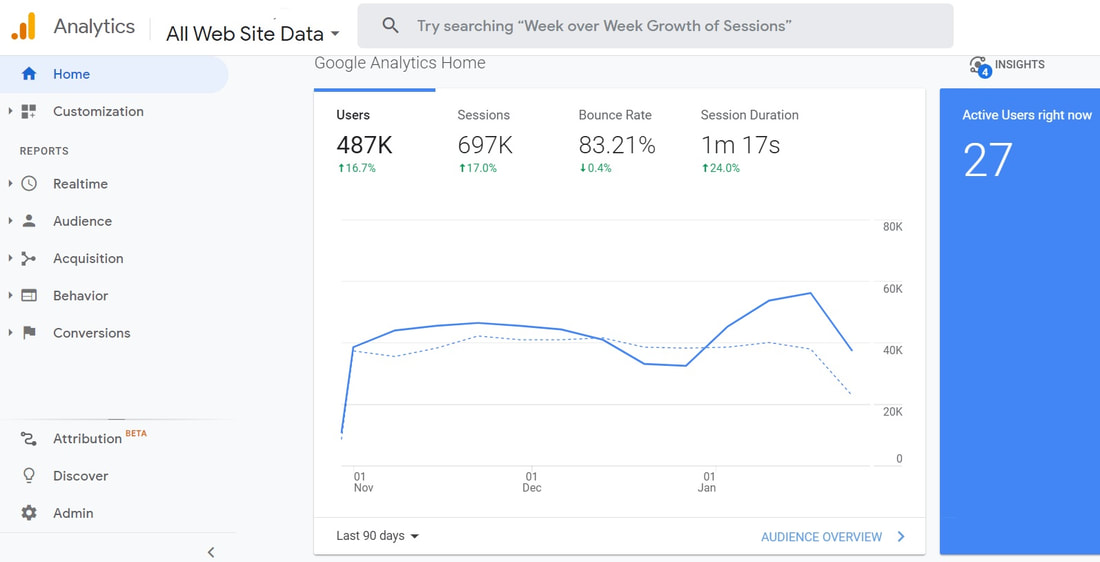Click the Acquisition branching arrows icon
1100x562 pixels.
pos(29,258)
